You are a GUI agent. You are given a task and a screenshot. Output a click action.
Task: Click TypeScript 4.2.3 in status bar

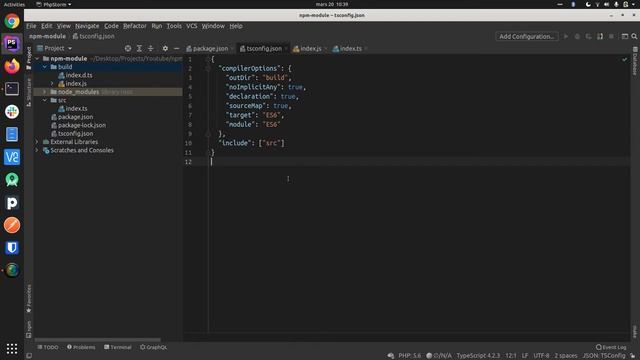pos(478,356)
